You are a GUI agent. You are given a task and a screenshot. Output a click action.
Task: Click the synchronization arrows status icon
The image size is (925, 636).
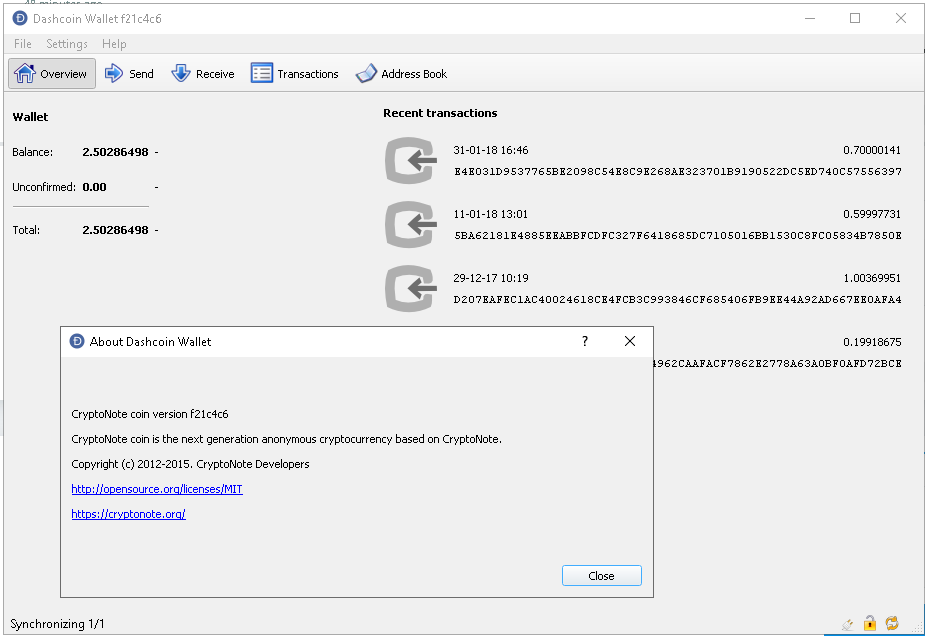(892, 623)
